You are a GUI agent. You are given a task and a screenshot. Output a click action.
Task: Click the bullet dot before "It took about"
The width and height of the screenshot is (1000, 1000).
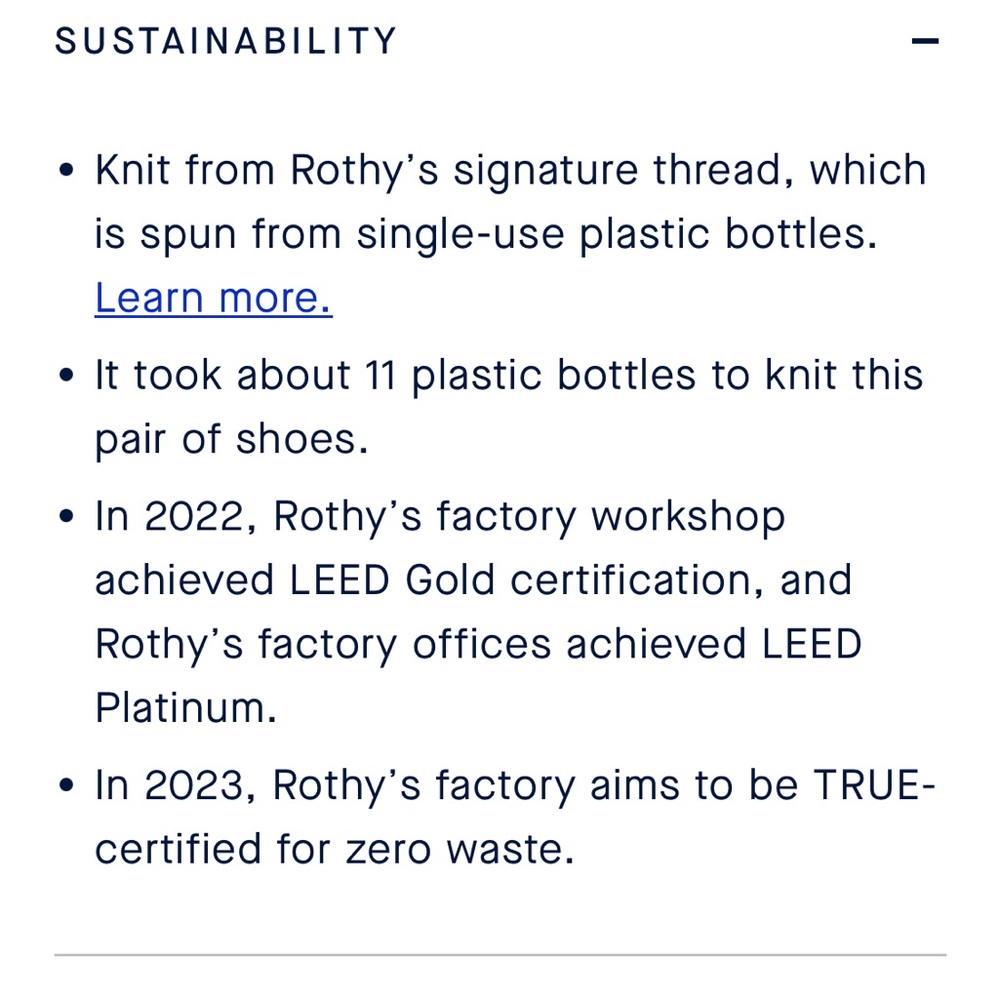[x=67, y=377]
